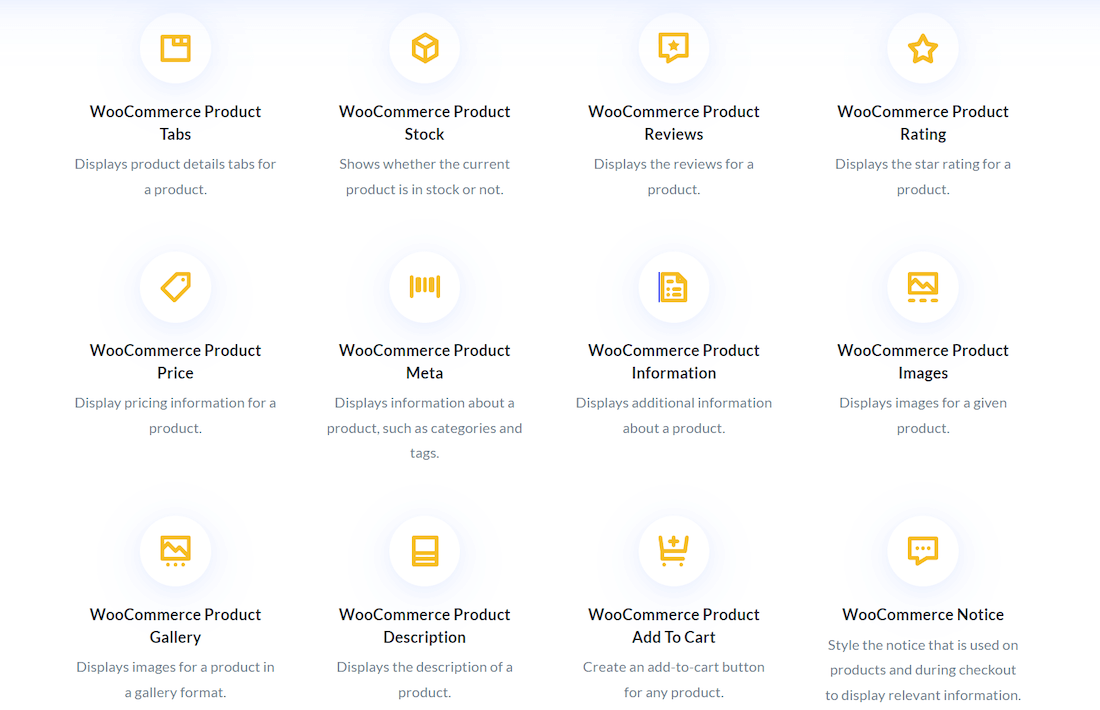Click the Product Images picture icon
The height and width of the screenshot is (710, 1100).
[x=923, y=287]
